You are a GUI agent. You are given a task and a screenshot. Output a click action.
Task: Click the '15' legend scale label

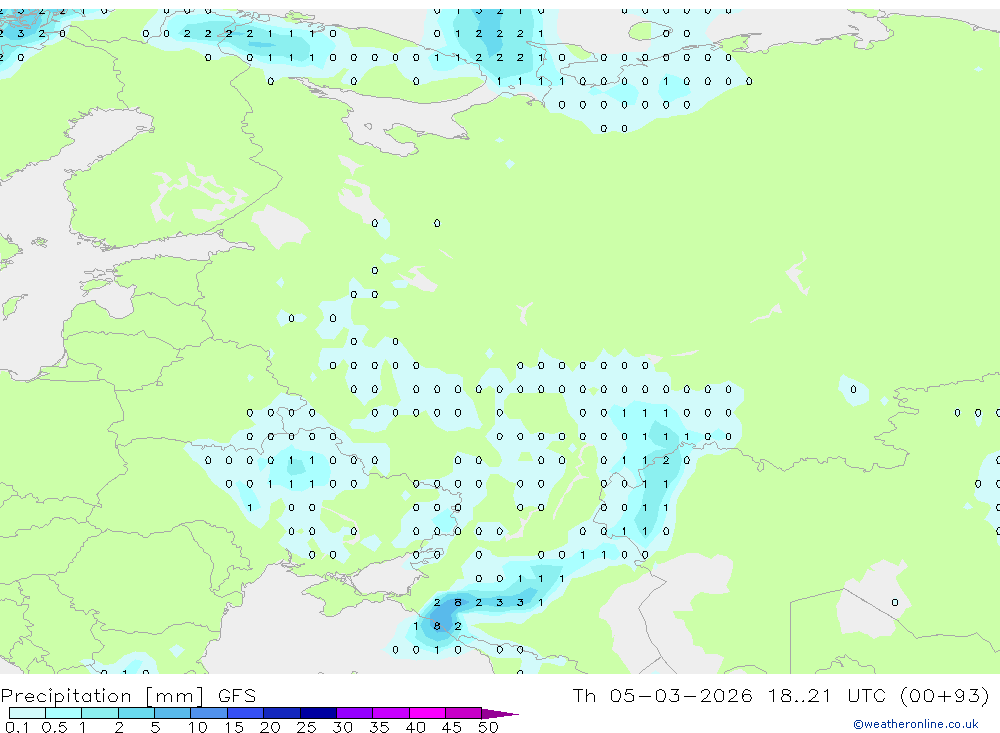(x=234, y=727)
